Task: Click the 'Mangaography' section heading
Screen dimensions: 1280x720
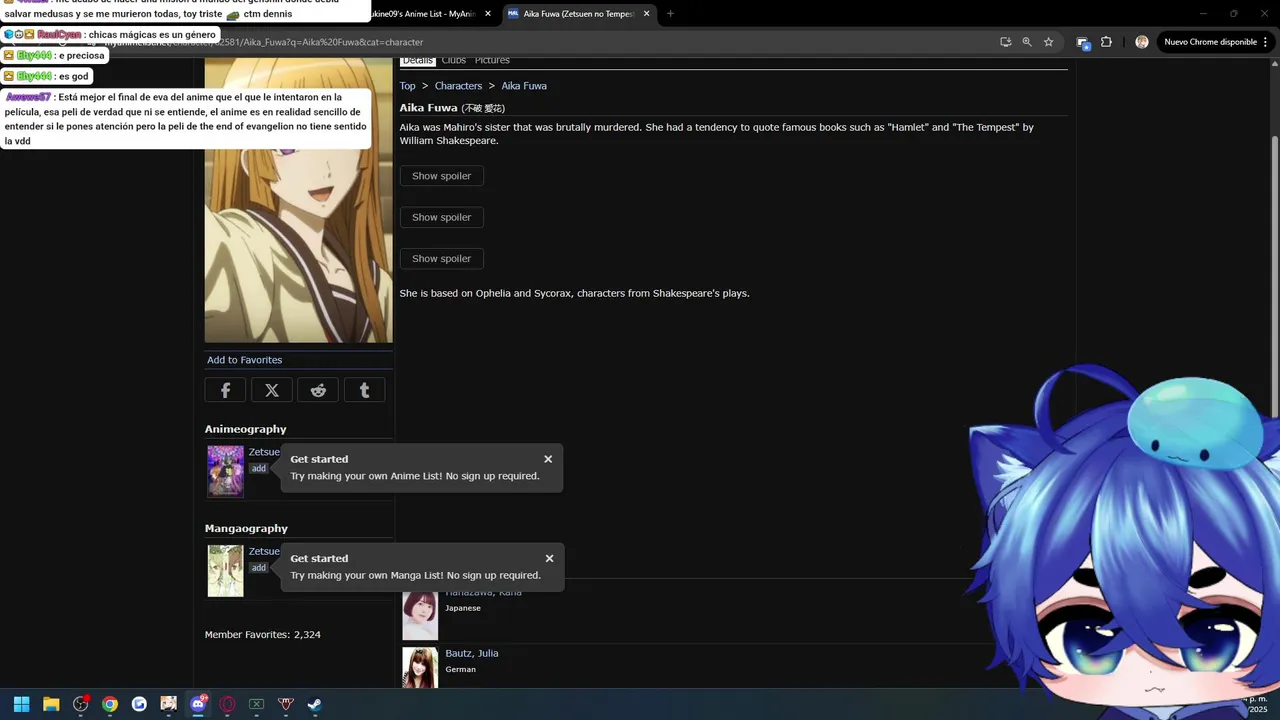Action: click(246, 528)
